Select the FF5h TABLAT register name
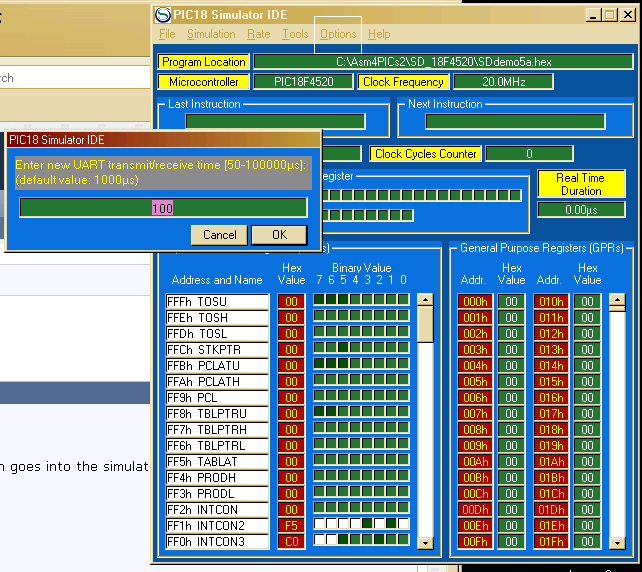 click(x=217, y=461)
